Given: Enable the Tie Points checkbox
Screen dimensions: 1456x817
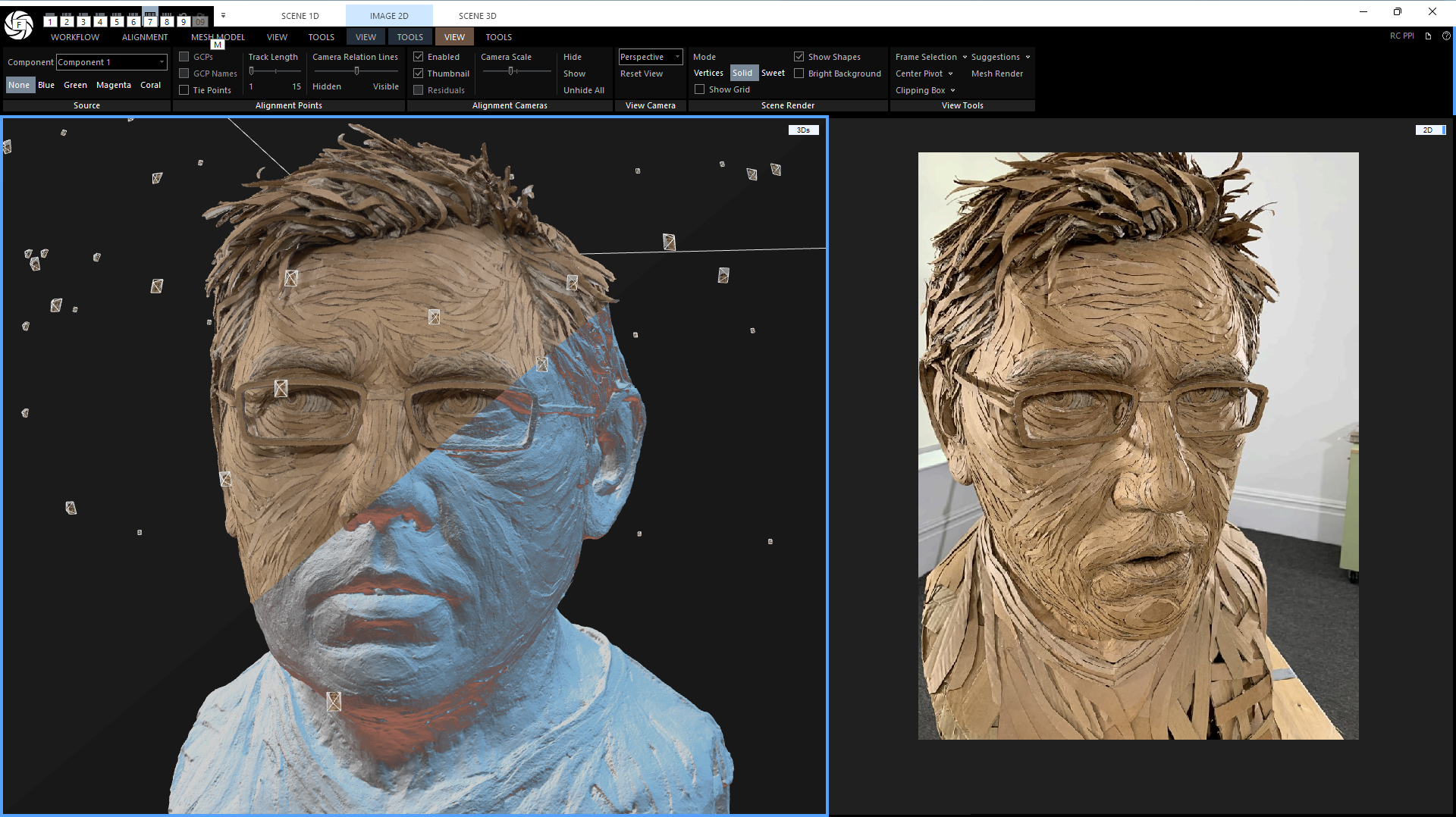Looking at the screenshot, I should click(184, 89).
